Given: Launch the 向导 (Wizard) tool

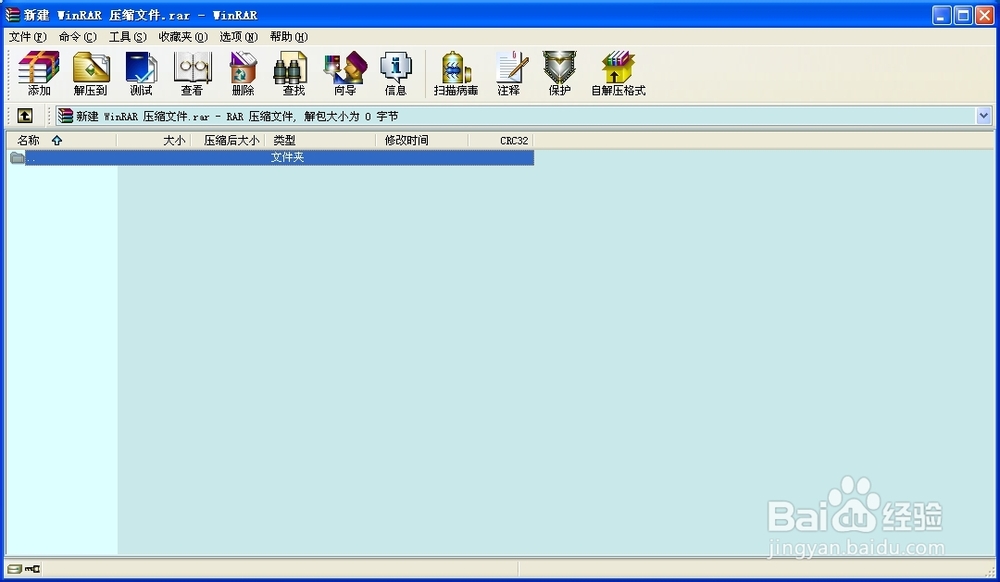Looking at the screenshot, I should click(345, 73).
